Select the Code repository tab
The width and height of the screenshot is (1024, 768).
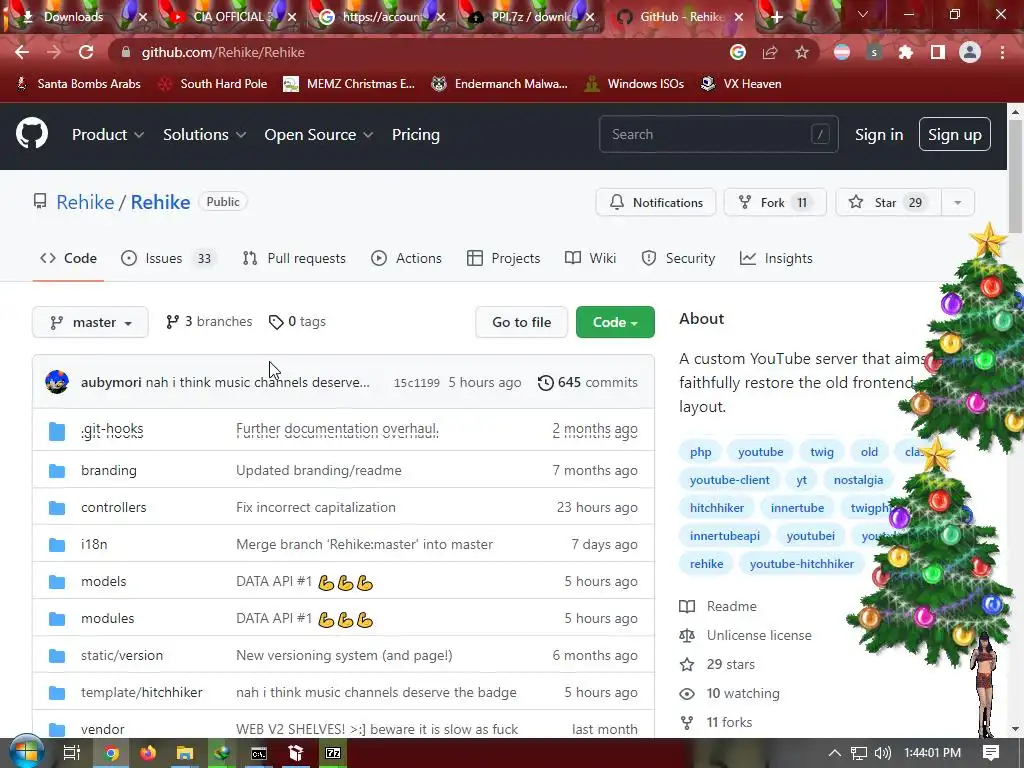tap(68, 259)
